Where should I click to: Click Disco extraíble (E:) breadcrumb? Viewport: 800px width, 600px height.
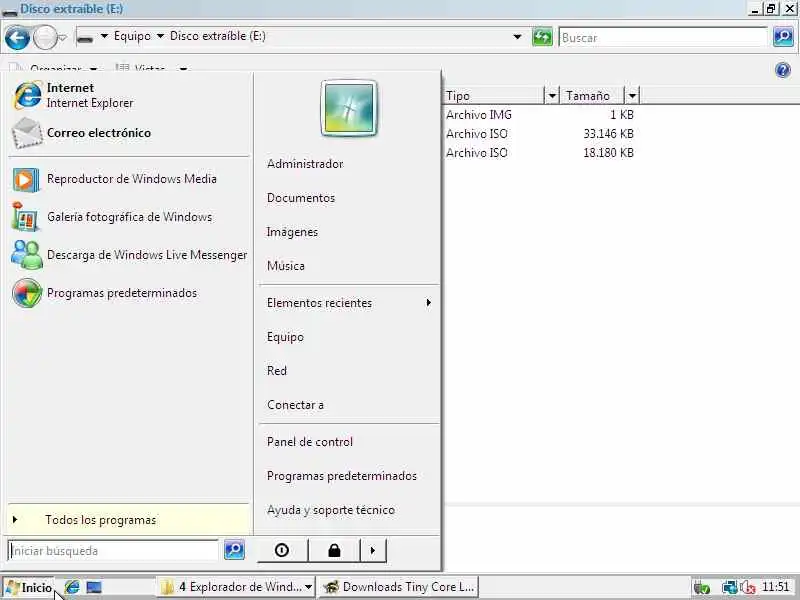(218, 36)
